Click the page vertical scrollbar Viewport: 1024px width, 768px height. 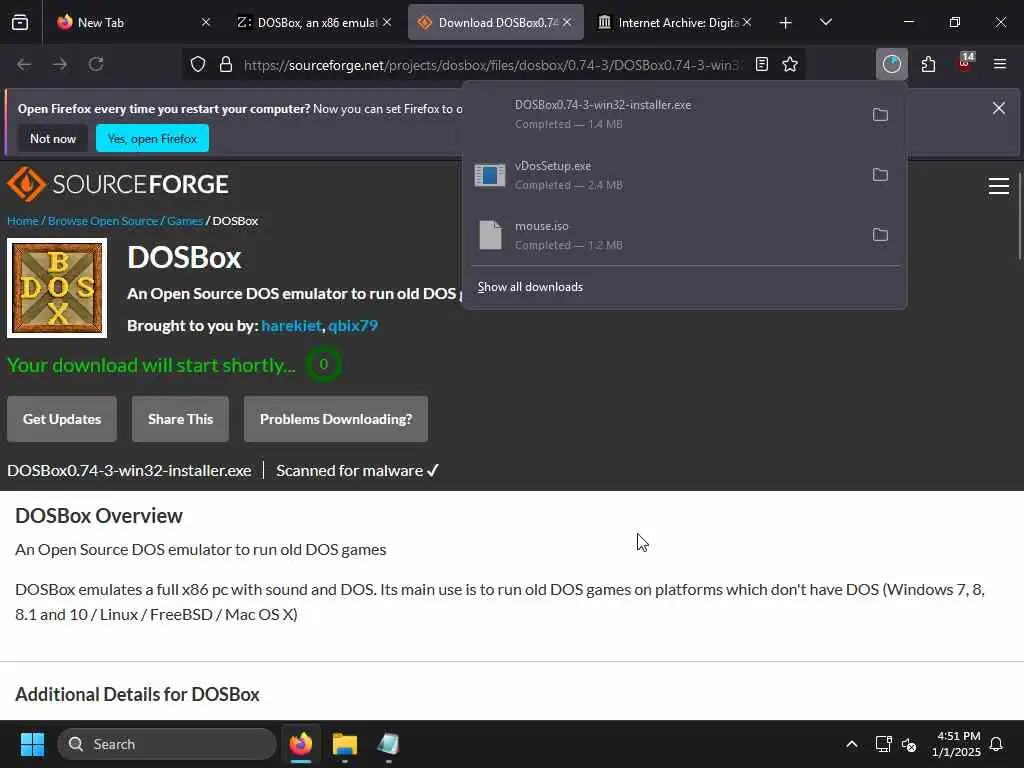coord(1019,216)
